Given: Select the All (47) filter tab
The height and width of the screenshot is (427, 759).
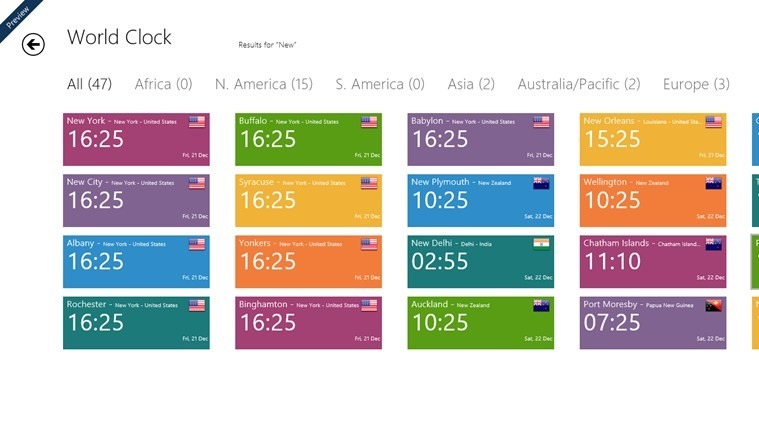Looking at the screenshot, I should pos(89,85).
